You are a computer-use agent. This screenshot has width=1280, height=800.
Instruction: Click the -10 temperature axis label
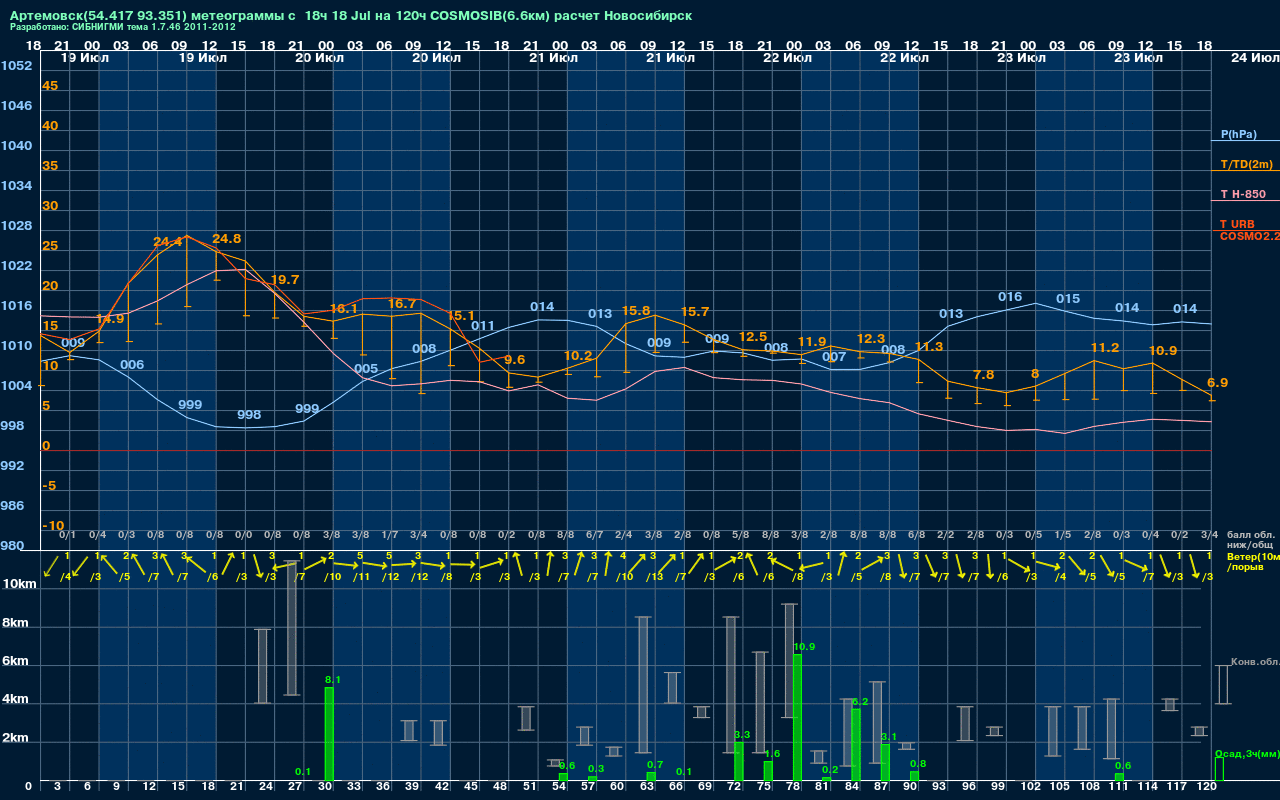click(x=53, y=526)
